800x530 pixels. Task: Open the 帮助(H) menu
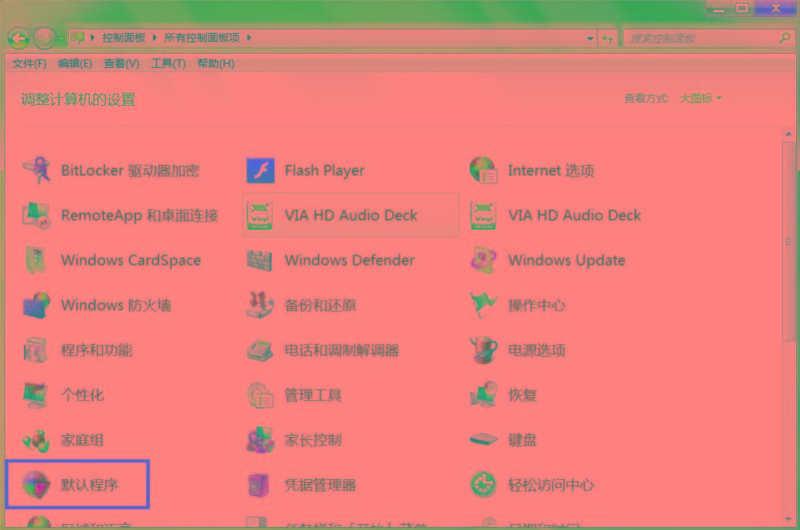click(x=216, y=64)
